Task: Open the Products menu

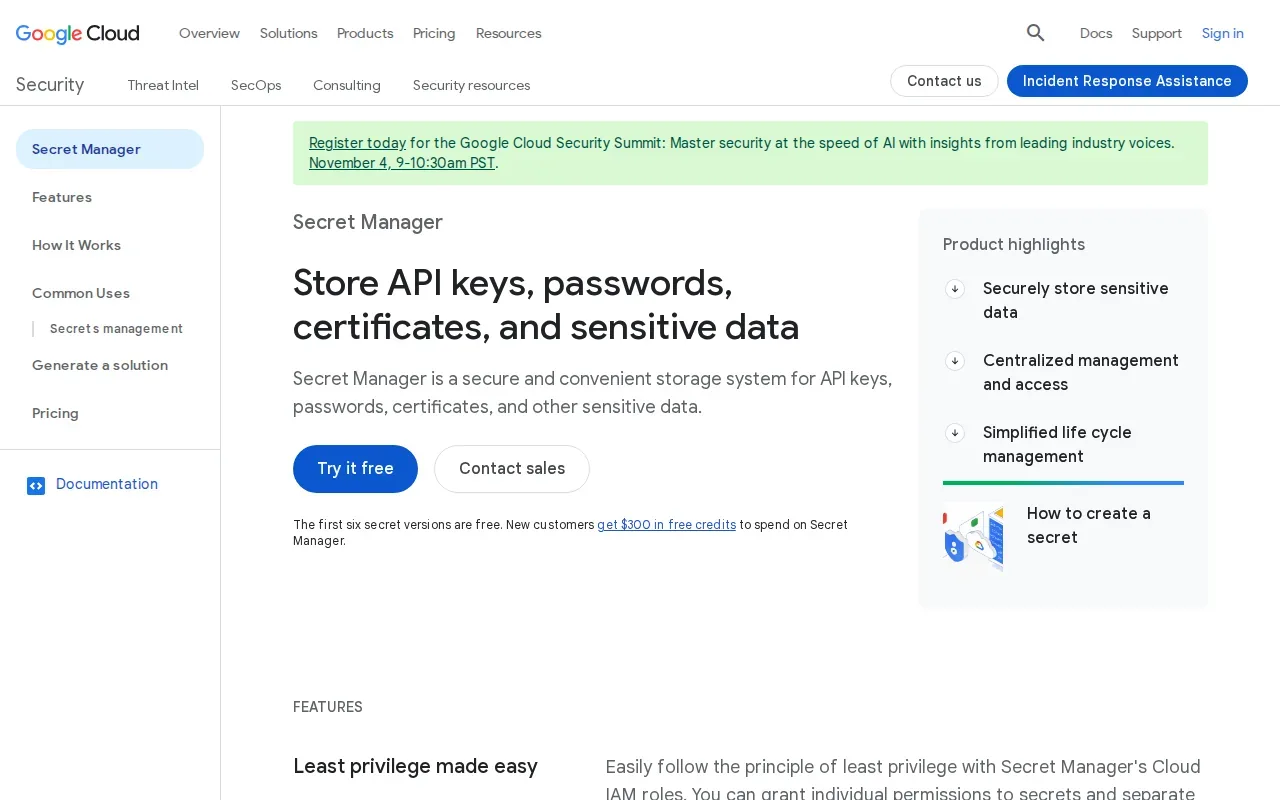Action: 365,33
